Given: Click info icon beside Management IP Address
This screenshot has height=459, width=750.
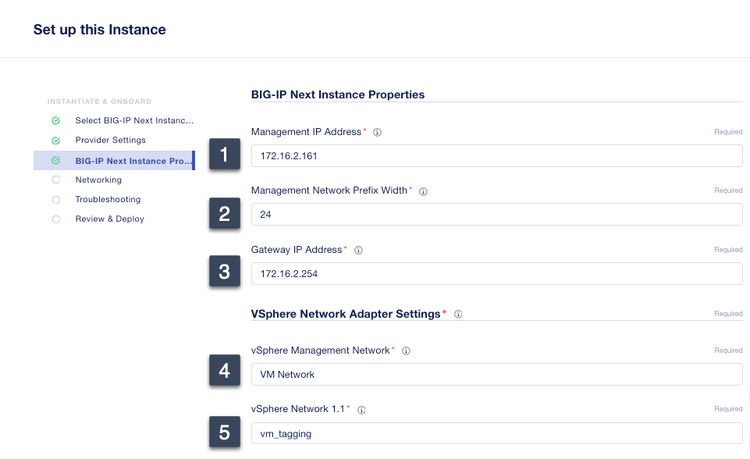Looking at the screenshot, I should (377, 132).
